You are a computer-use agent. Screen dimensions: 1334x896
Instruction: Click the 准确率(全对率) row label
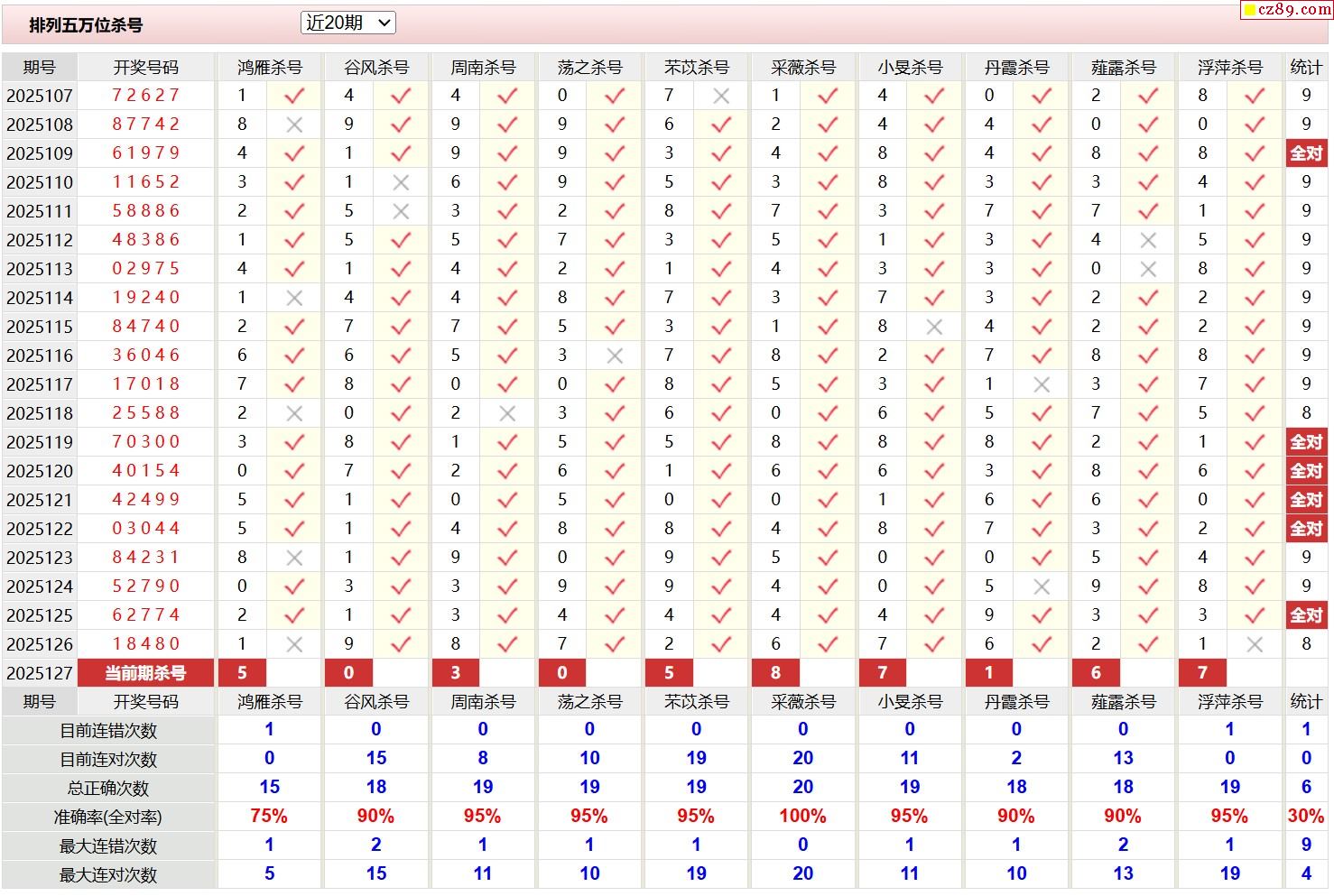tap(108, 817)
